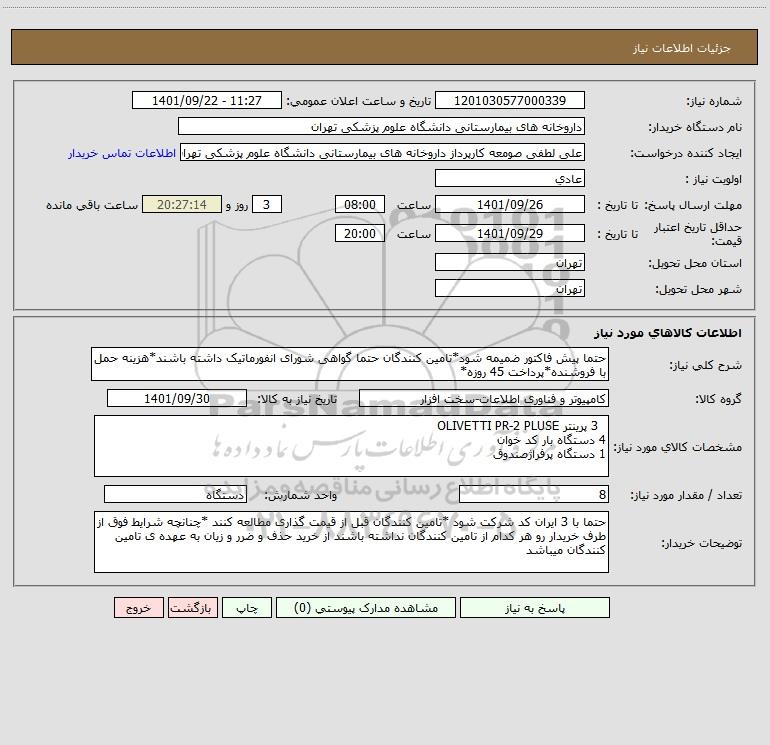Click the واحد شمارش field دستگاه

pyautogui.click(x=175, y=495)
